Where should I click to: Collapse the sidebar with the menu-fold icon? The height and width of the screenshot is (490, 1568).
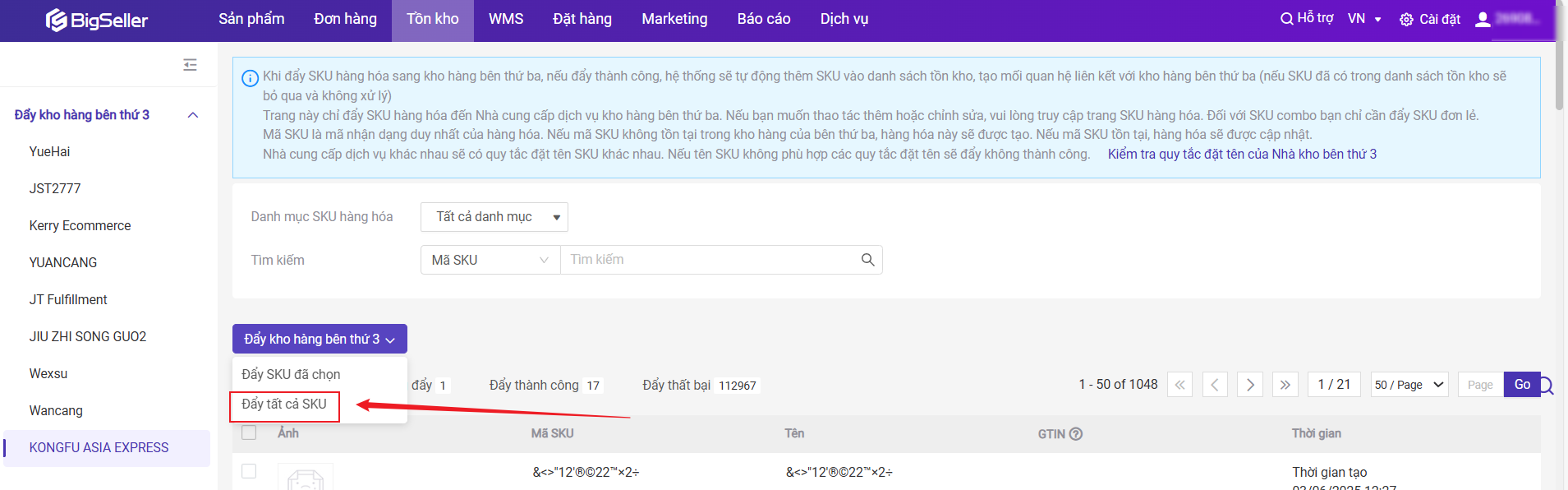coord(190,64)
